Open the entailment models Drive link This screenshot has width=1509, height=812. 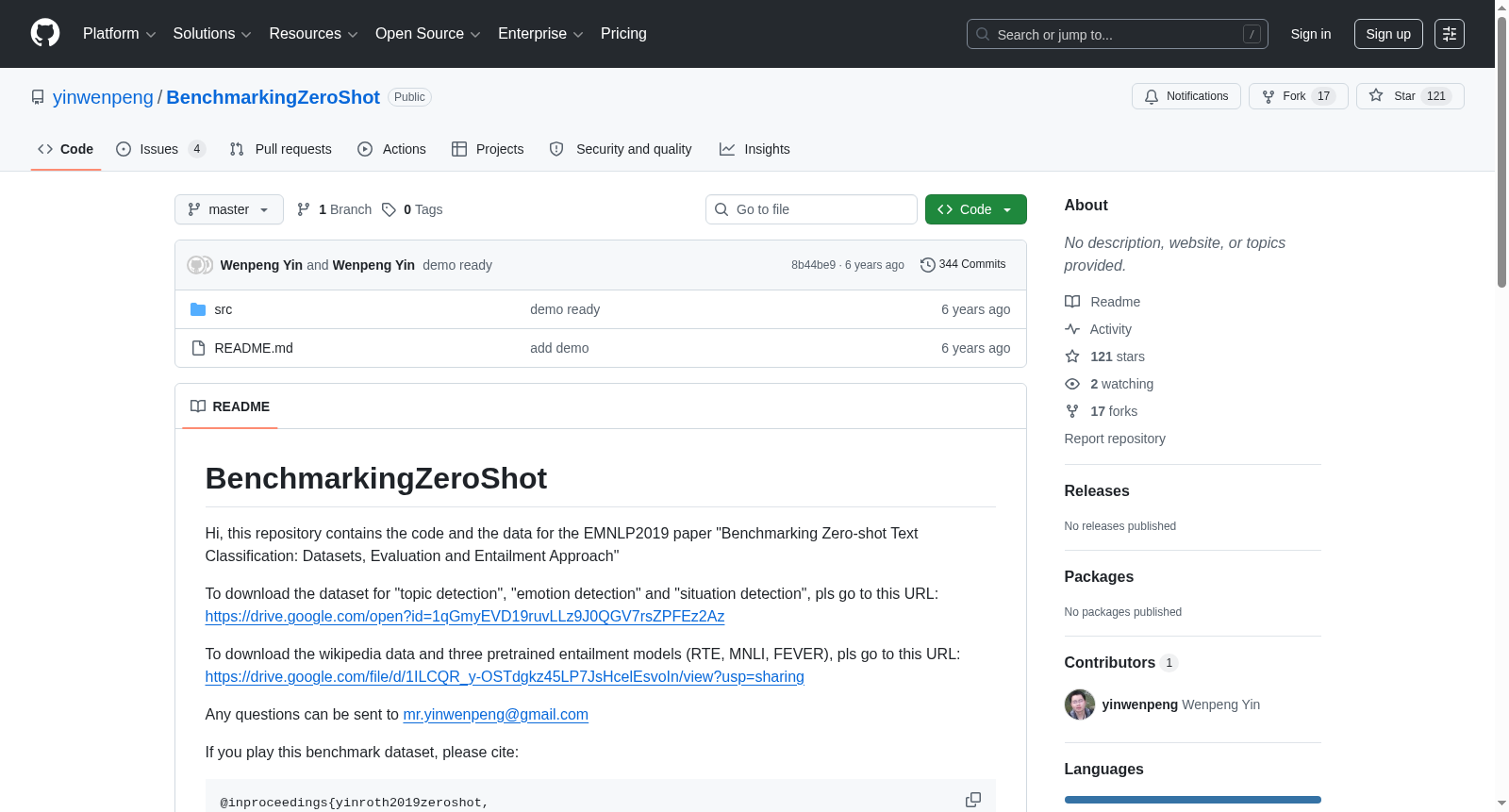click(505, 677)
